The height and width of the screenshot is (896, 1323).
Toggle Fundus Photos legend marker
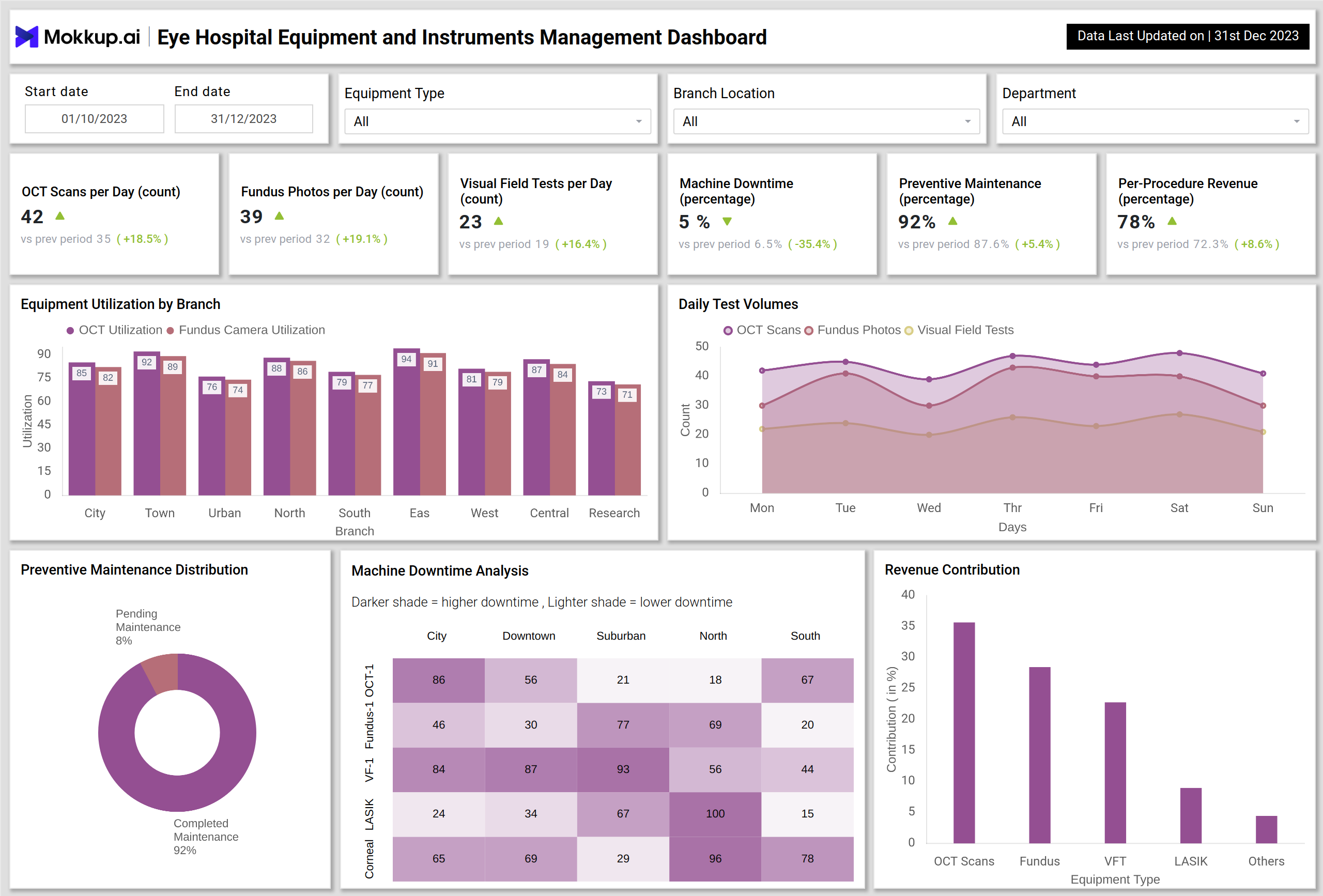pyautogui.click(x=808, y=331)
